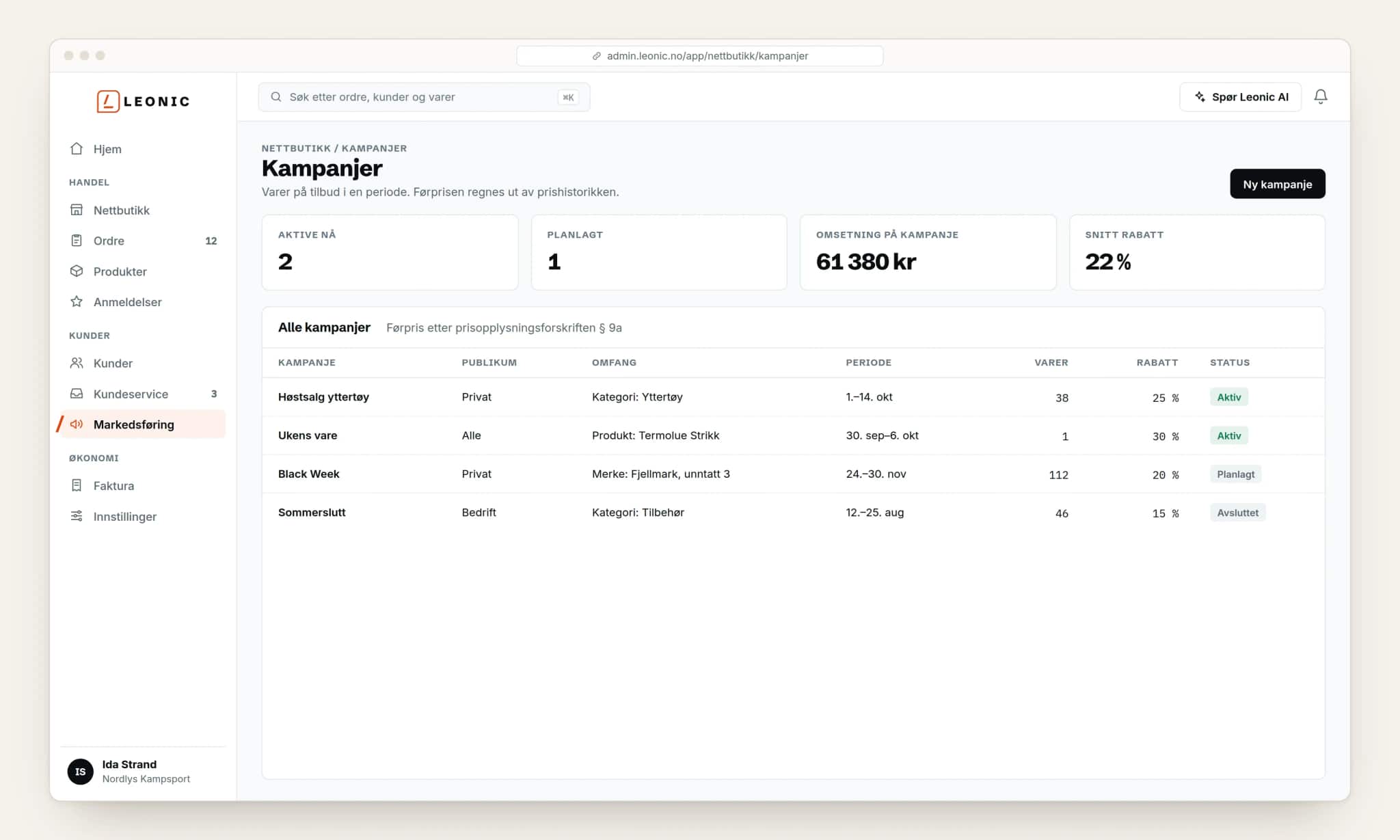1400x840 pixels.
Task: Create a new campaign with Ny kampanje
Action: pyautogui.click(x=1277, y=184)
